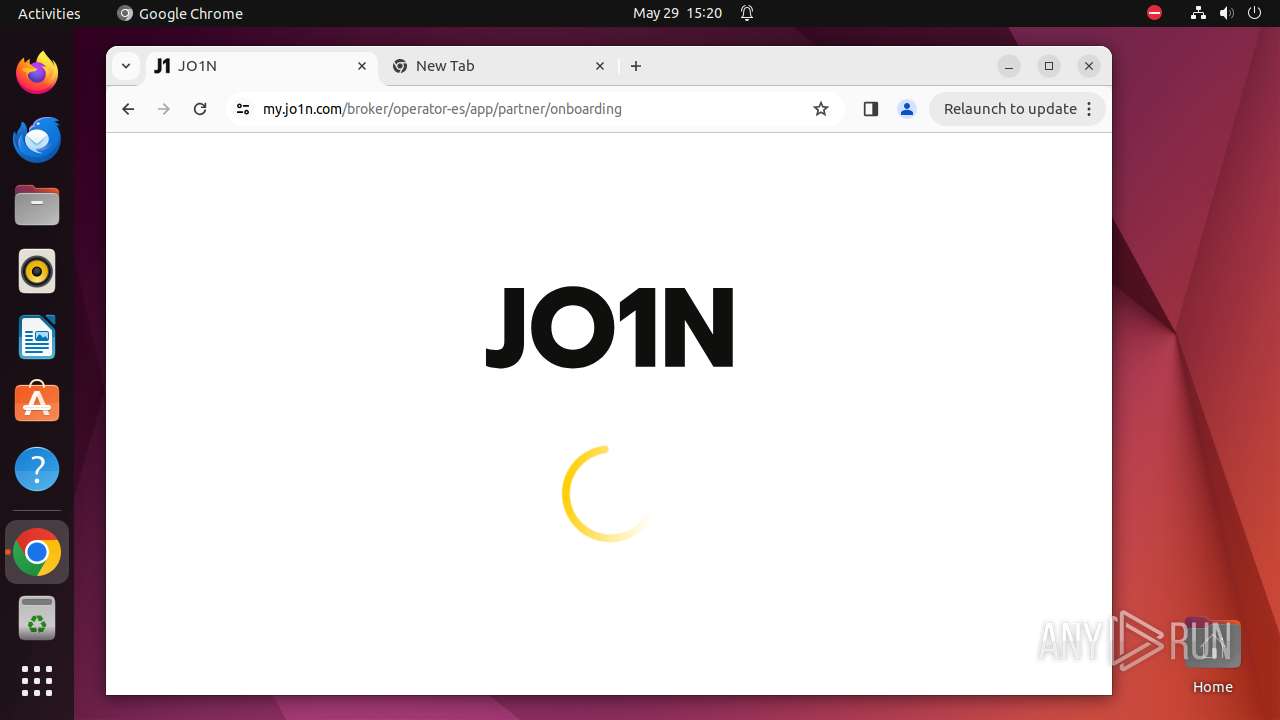Viewport: 1280px width, 720px height.
Task: Minimize the Chrome window
Action: (1009, 66)
